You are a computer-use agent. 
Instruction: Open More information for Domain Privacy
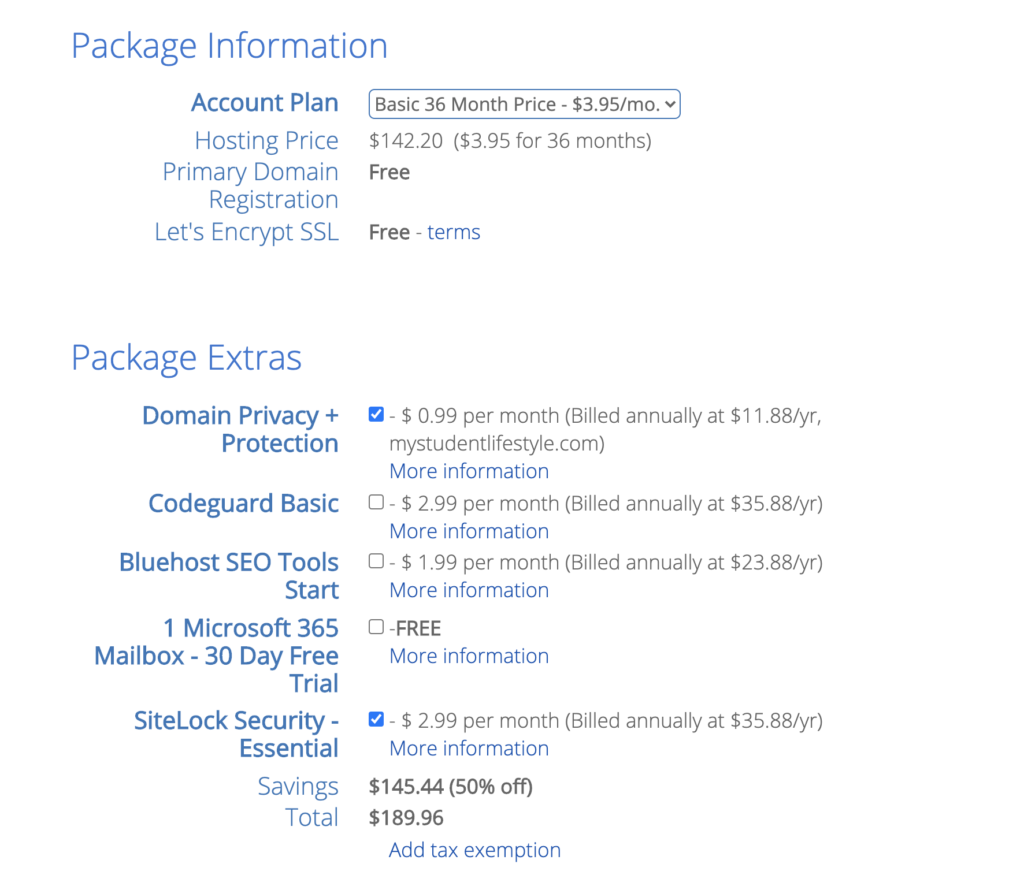pyautogui.click(x=469, y=471)
